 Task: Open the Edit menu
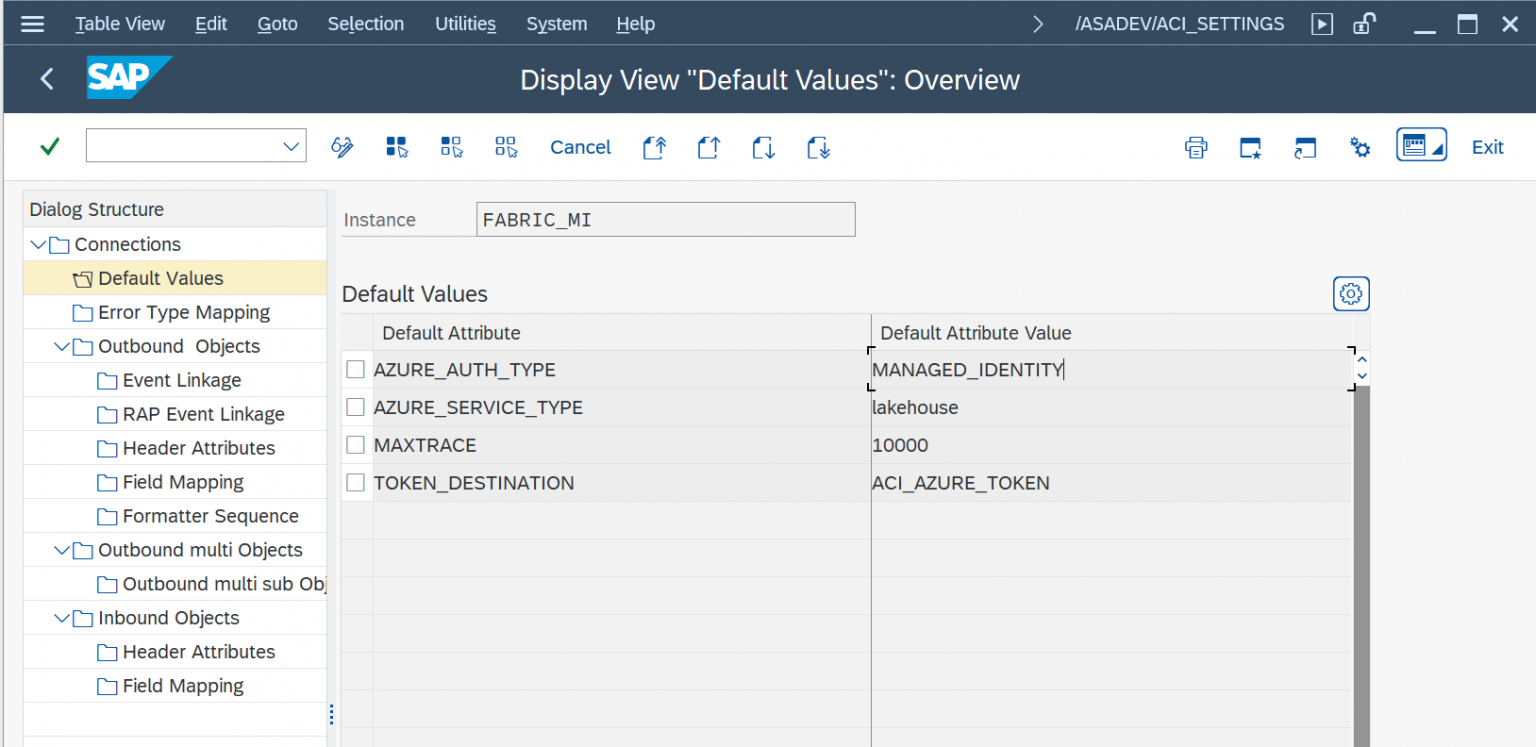pyautogui.click(x=211, y=24)
